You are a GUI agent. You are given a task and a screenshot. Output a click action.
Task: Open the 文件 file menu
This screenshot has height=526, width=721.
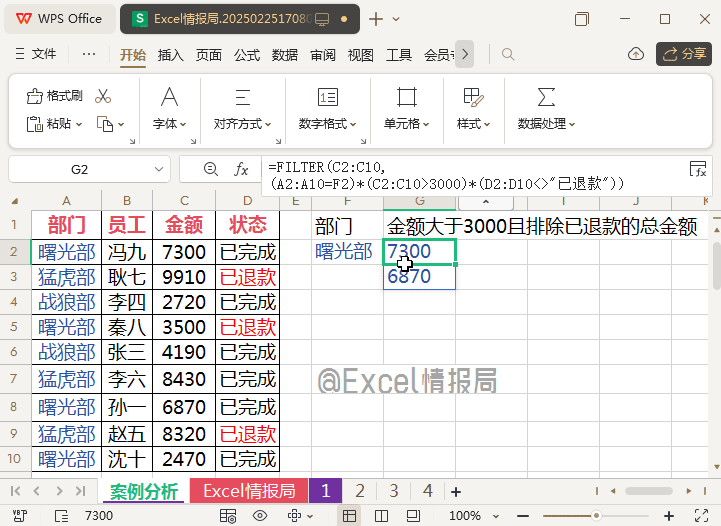click(x=35, y=54)
